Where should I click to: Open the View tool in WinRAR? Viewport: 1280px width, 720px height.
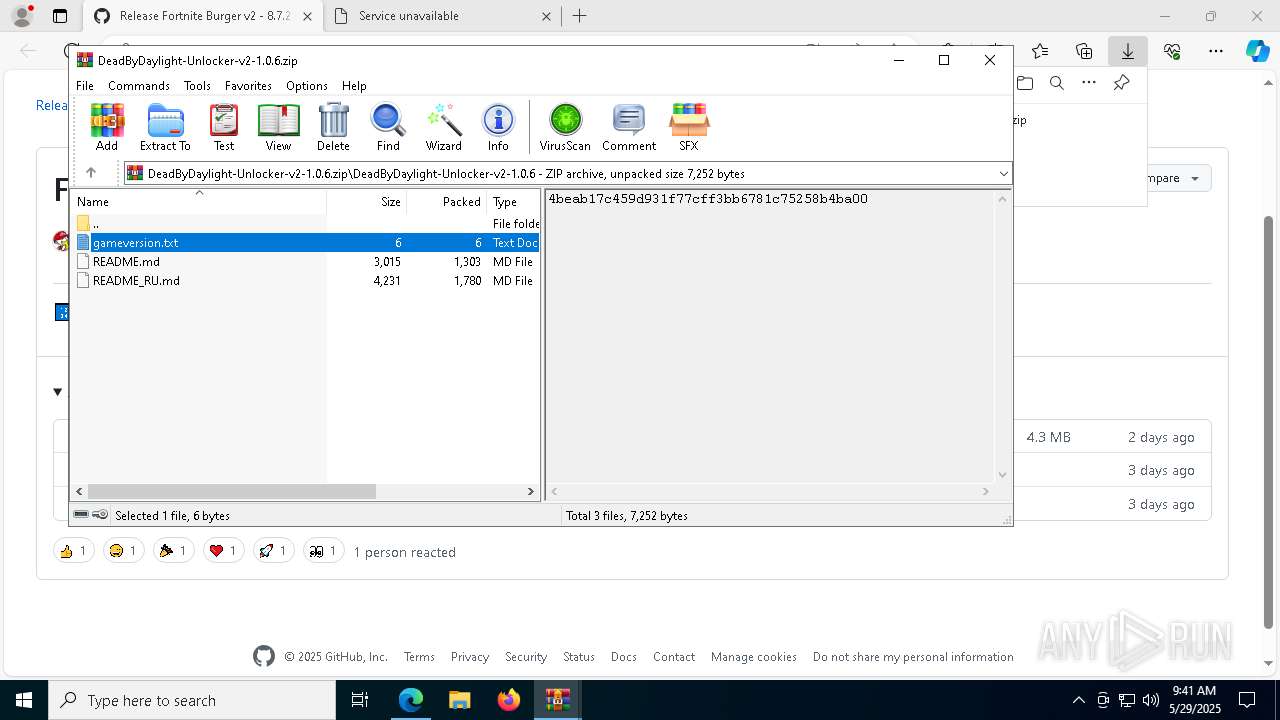click(x=278, y=127)
